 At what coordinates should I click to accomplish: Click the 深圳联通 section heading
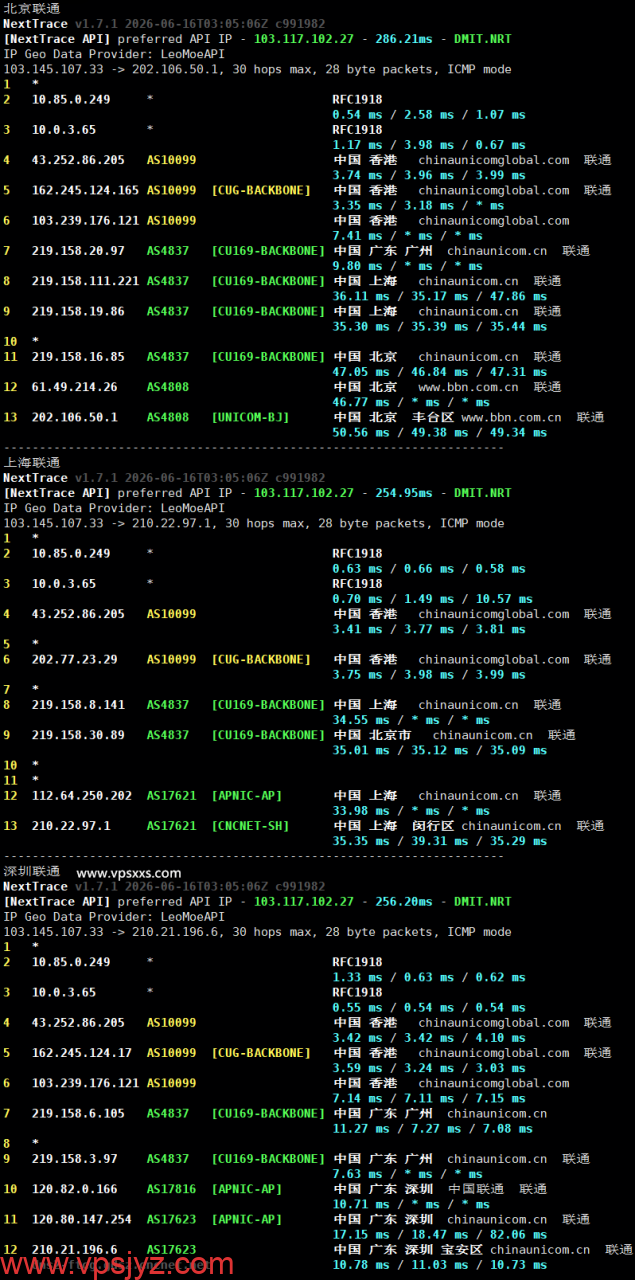[x=31, y=871]
